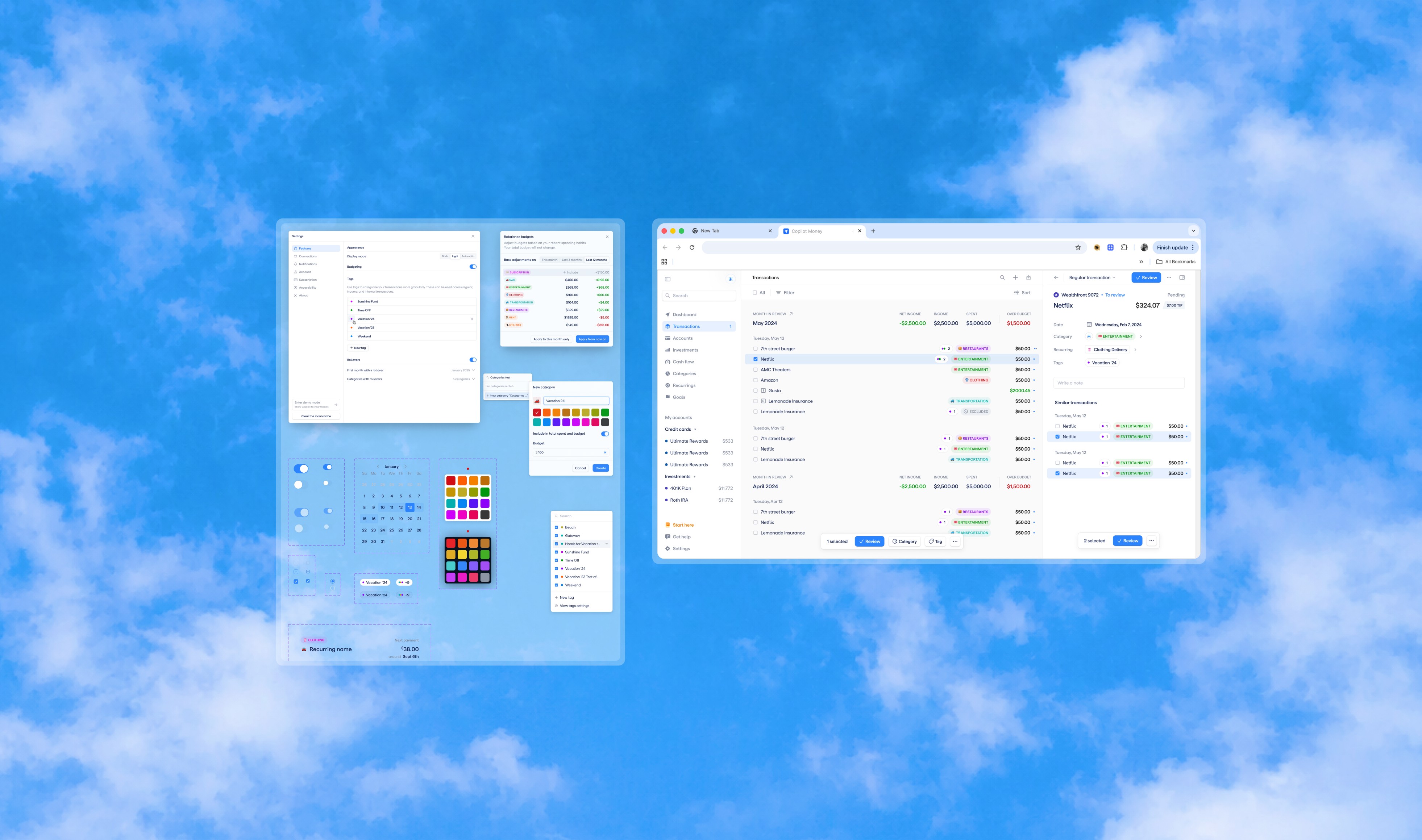Open the Regular transaction dropdown
The image size is (1422, 840).
pyautogui.click(x=1092, y=277)
